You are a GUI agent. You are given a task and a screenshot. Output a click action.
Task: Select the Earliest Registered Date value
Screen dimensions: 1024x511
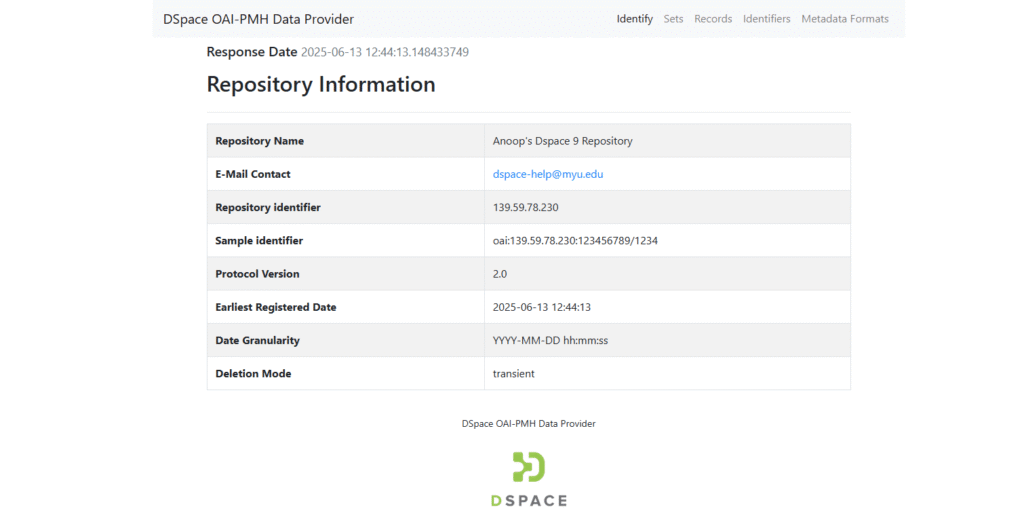542,307
